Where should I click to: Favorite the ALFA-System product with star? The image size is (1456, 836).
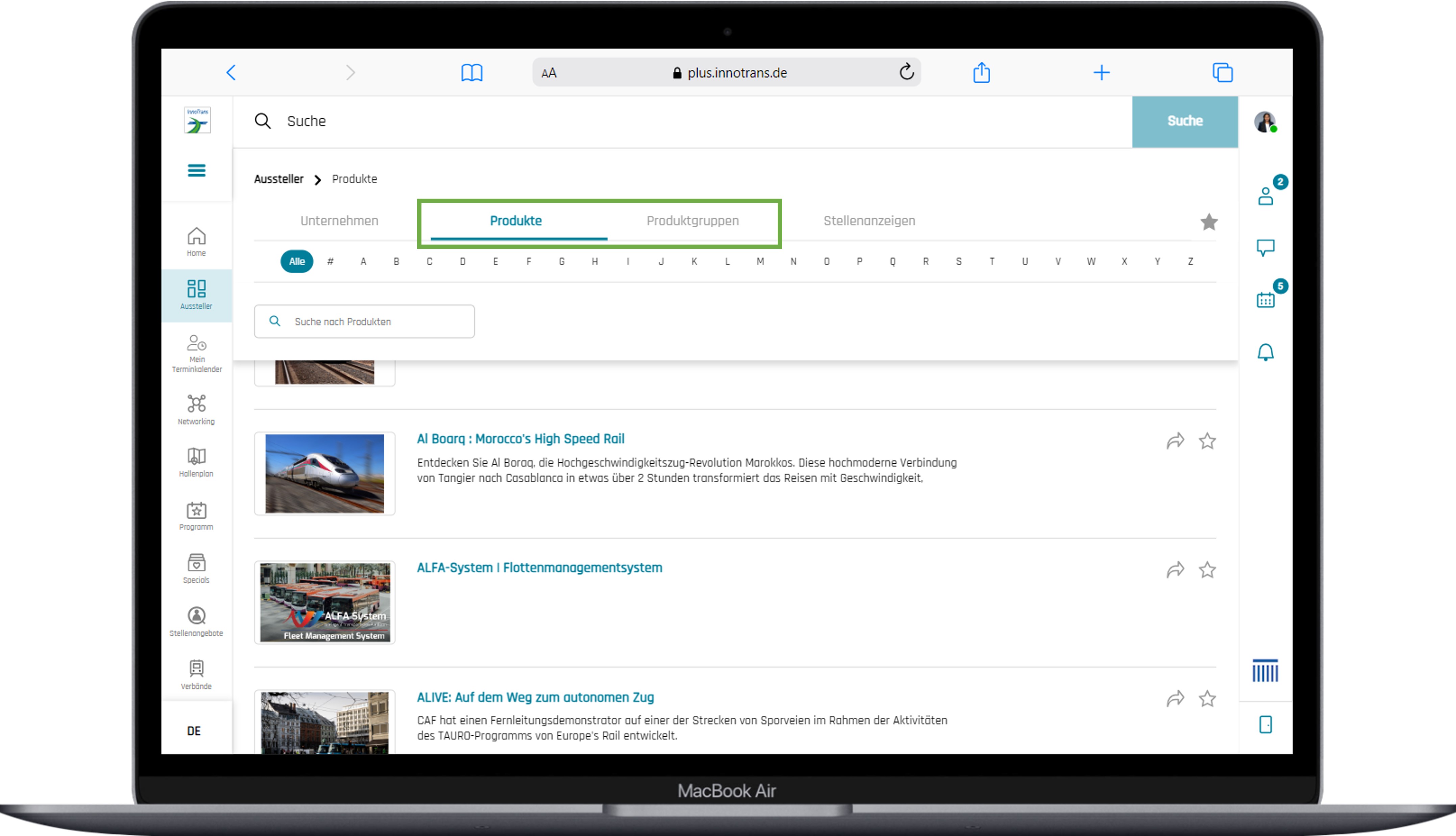point(1207,569)
